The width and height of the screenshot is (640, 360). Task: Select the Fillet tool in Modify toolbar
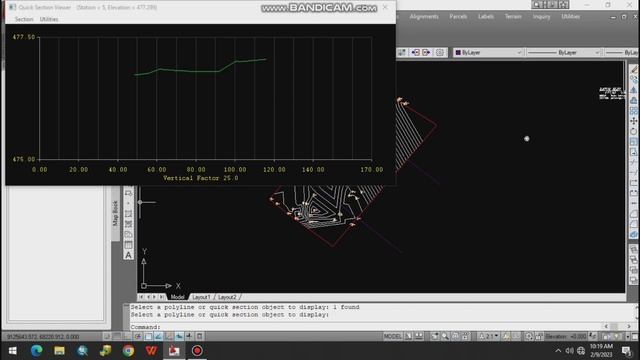click(633, 224)
